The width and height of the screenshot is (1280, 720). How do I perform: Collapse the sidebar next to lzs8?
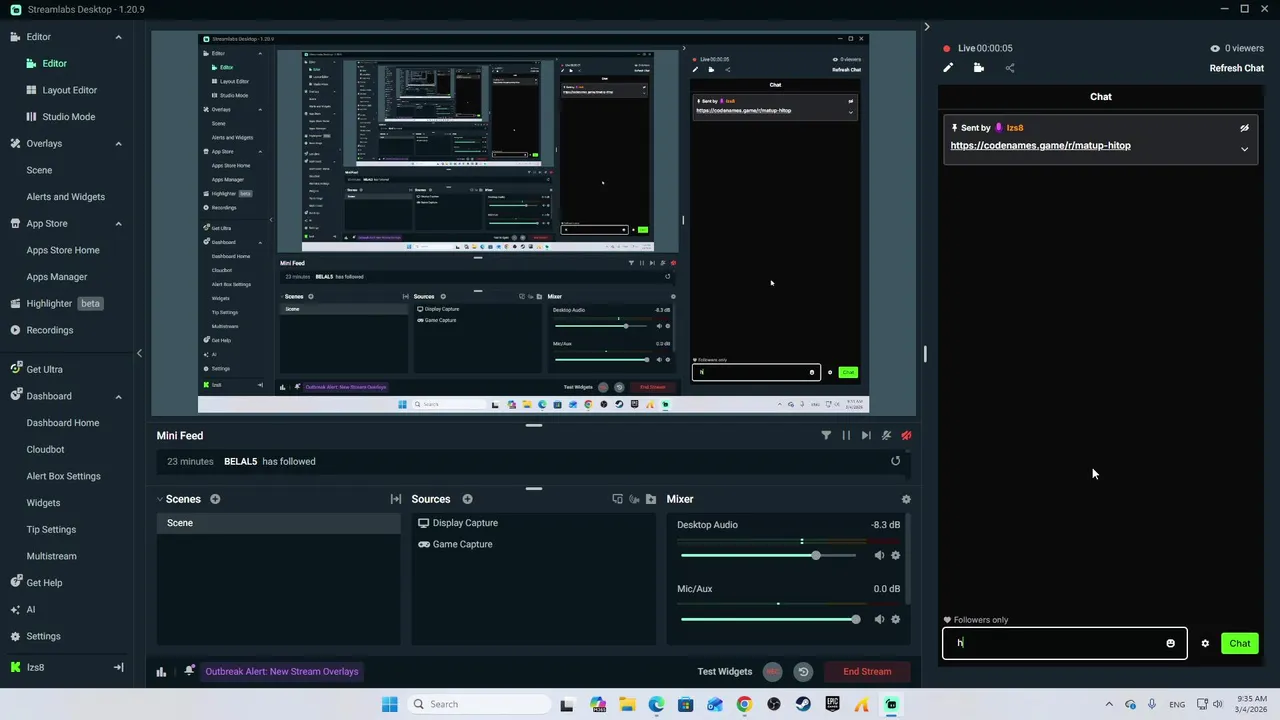[118, 667]
